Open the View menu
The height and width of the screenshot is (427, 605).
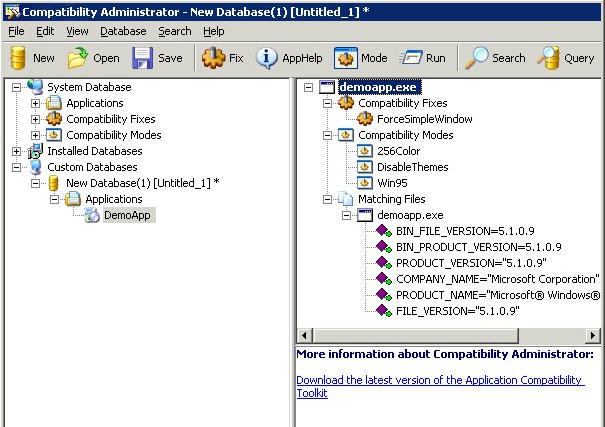pos(77,31)
